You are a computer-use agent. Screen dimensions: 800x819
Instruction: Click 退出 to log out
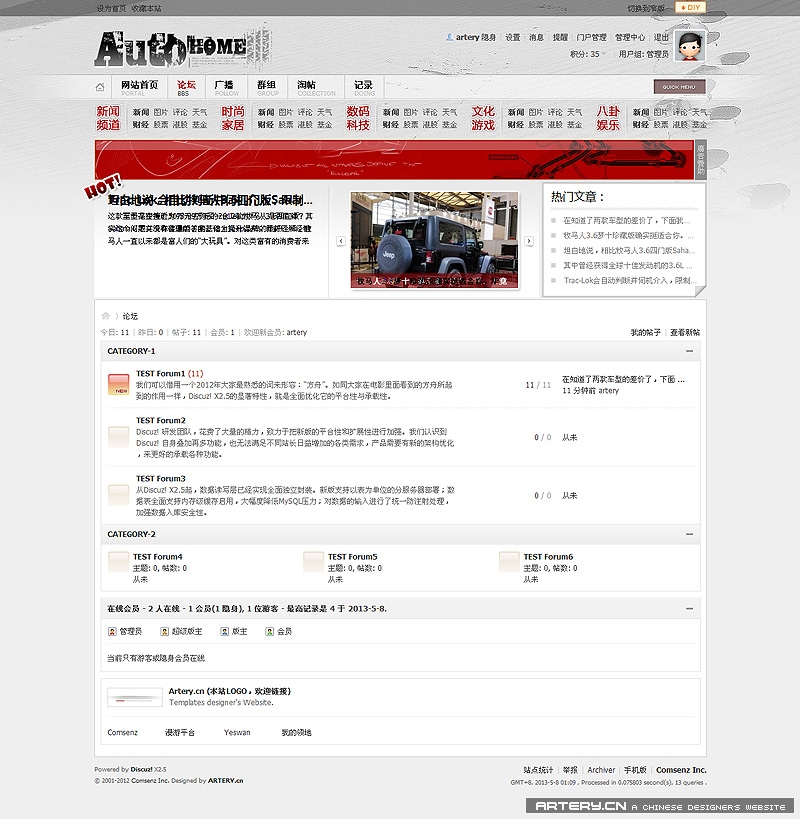(661, 37)
